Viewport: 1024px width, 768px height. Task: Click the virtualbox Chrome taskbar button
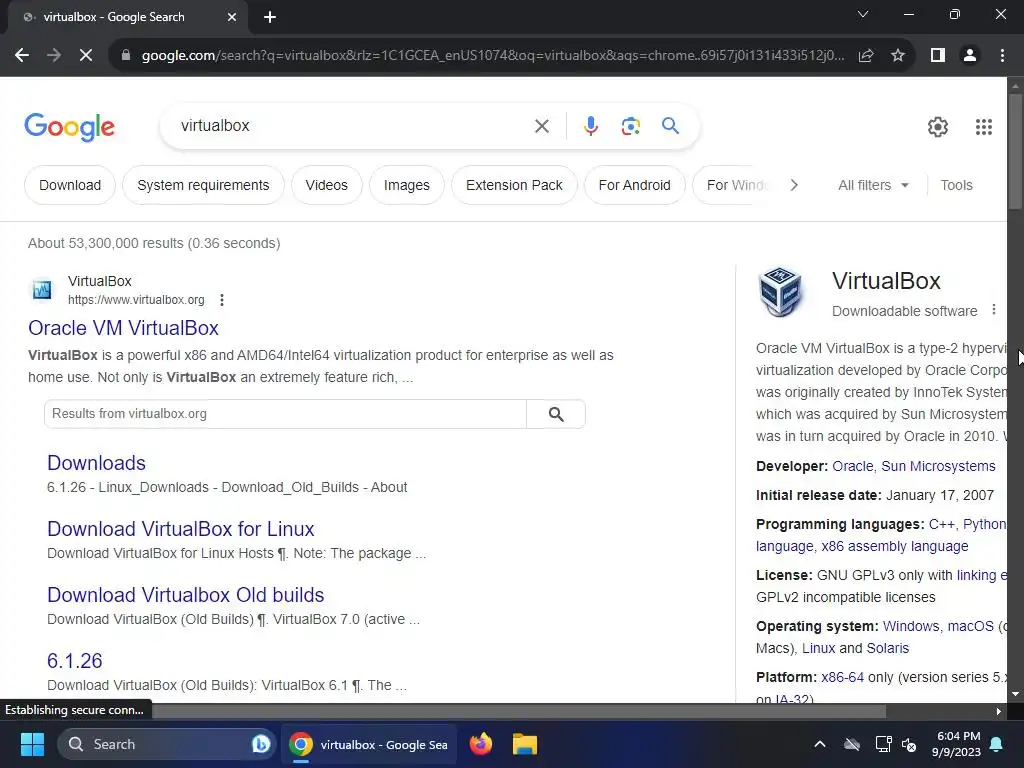pyautogui.click(x=370, y=744)
